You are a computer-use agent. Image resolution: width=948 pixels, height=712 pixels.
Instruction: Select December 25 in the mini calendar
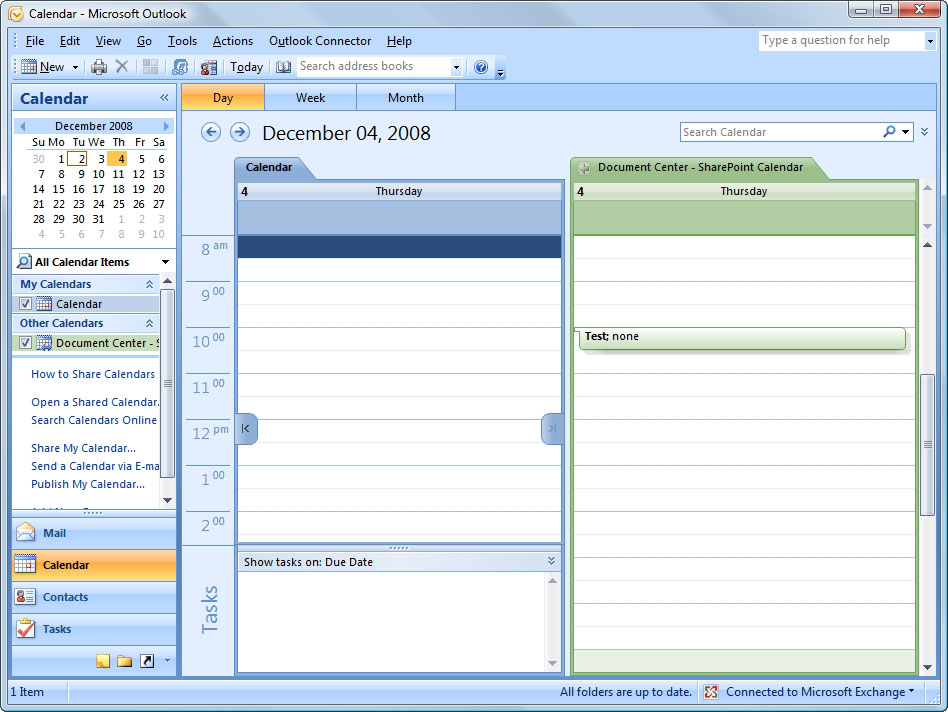tap(119, 204)
